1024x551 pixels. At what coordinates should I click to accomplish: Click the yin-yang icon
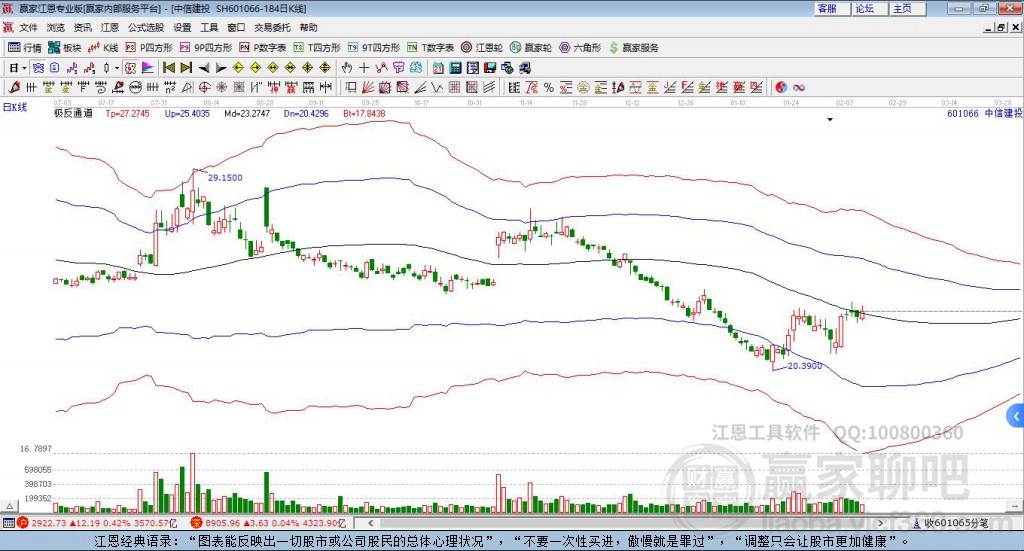point(781,87)
